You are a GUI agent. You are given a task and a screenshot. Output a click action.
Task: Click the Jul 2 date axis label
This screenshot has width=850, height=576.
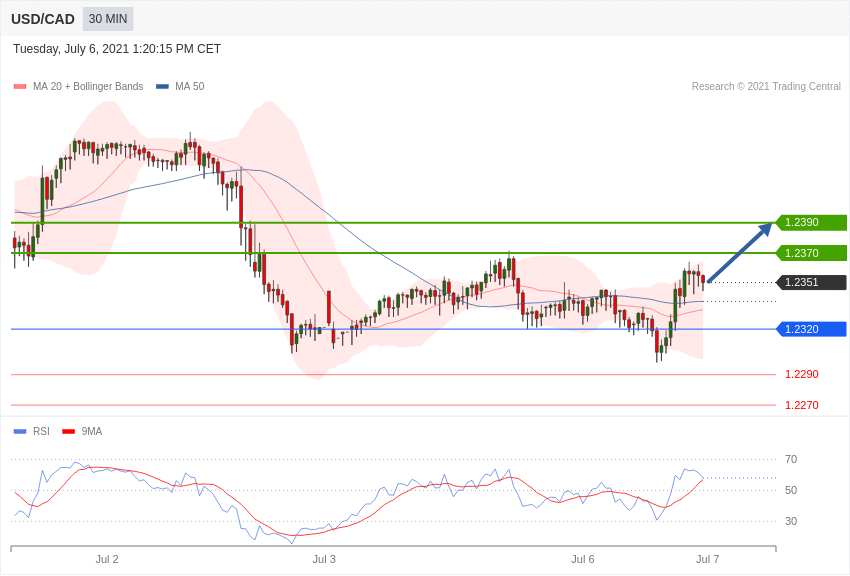click(x=107, y=559)
